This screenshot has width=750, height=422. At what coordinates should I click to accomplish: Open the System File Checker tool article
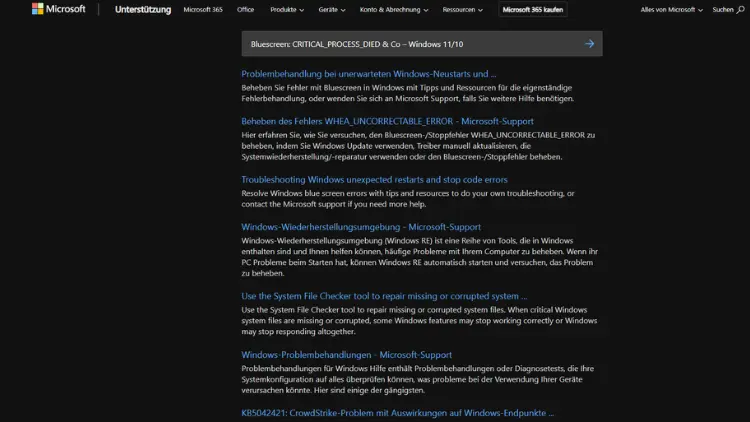384,296
